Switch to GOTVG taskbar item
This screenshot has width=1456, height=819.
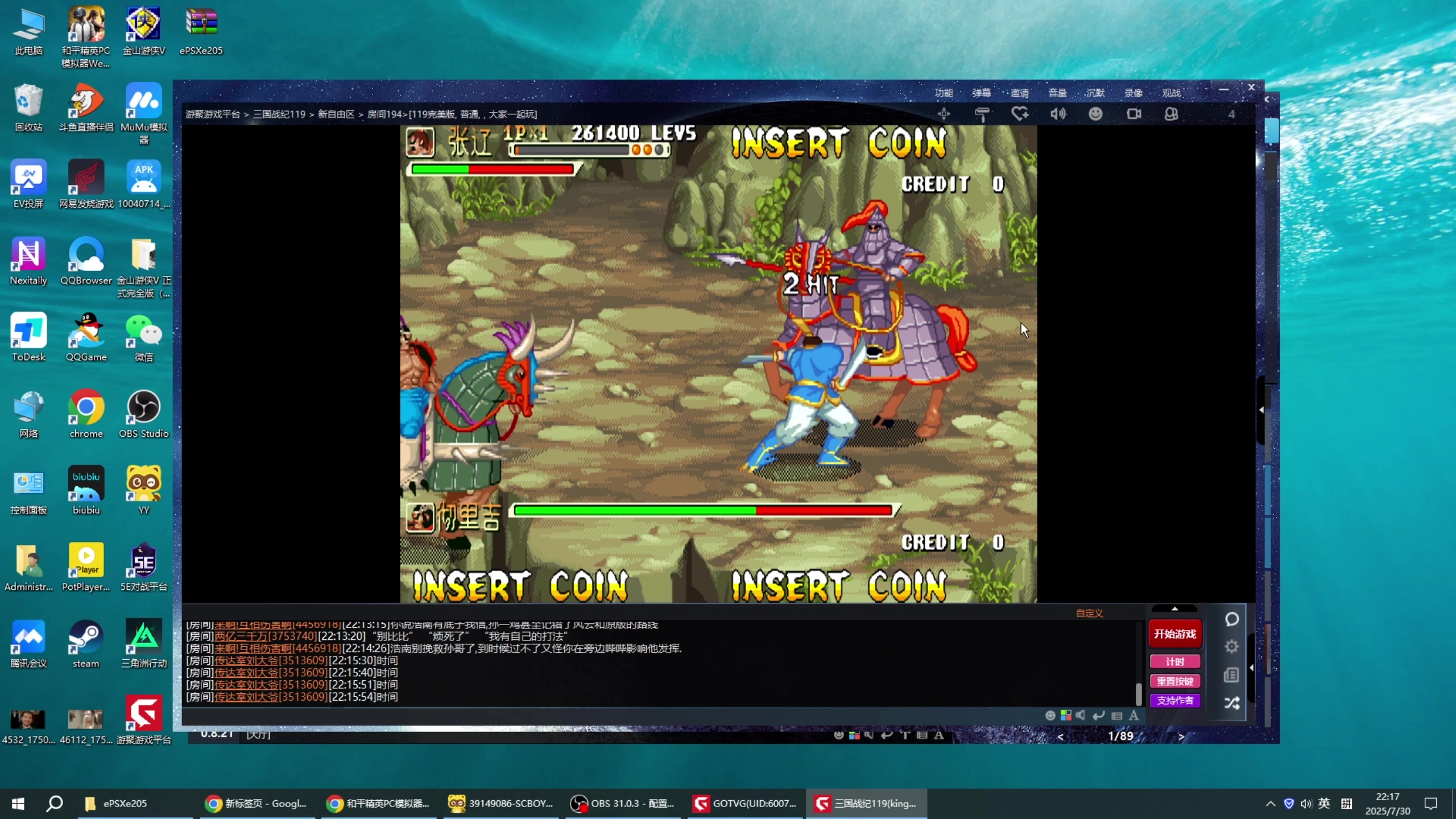point(745,804)
